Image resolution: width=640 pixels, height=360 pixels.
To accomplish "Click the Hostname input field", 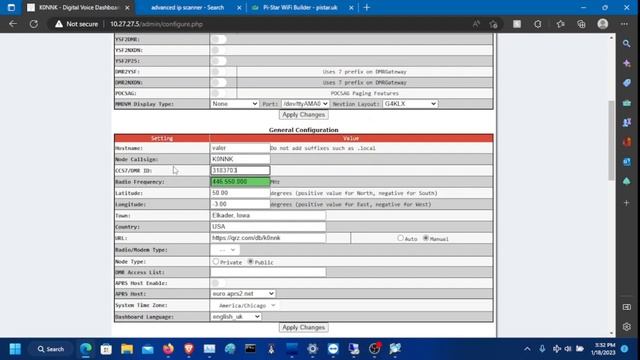I will coord(240,148).
